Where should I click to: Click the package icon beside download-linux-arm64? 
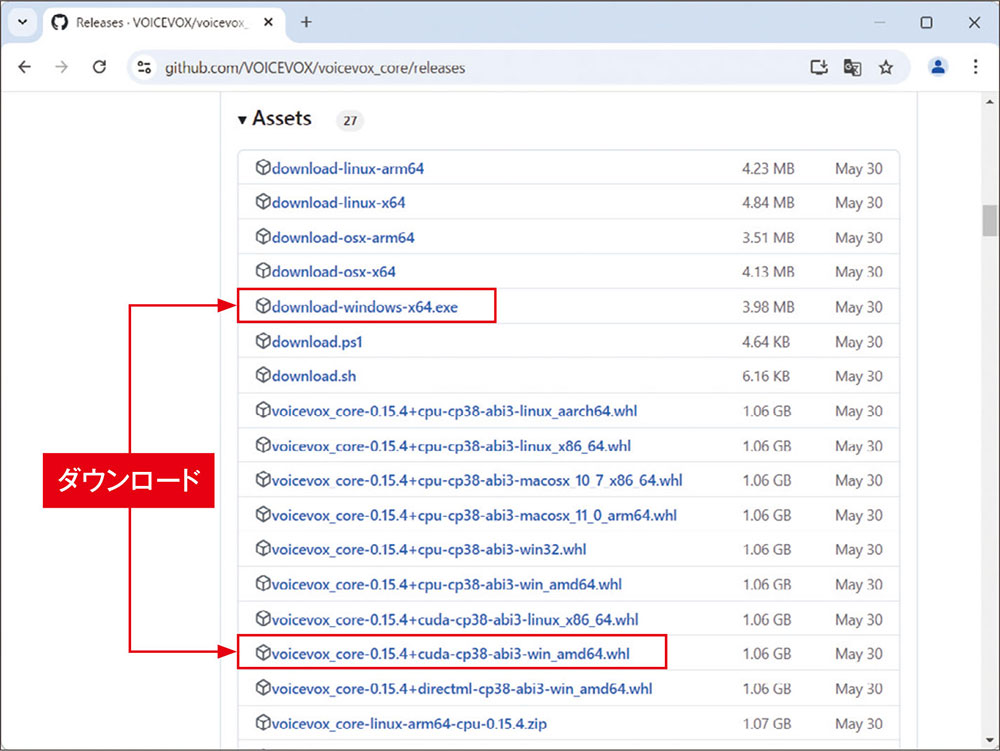click(263, 168)
